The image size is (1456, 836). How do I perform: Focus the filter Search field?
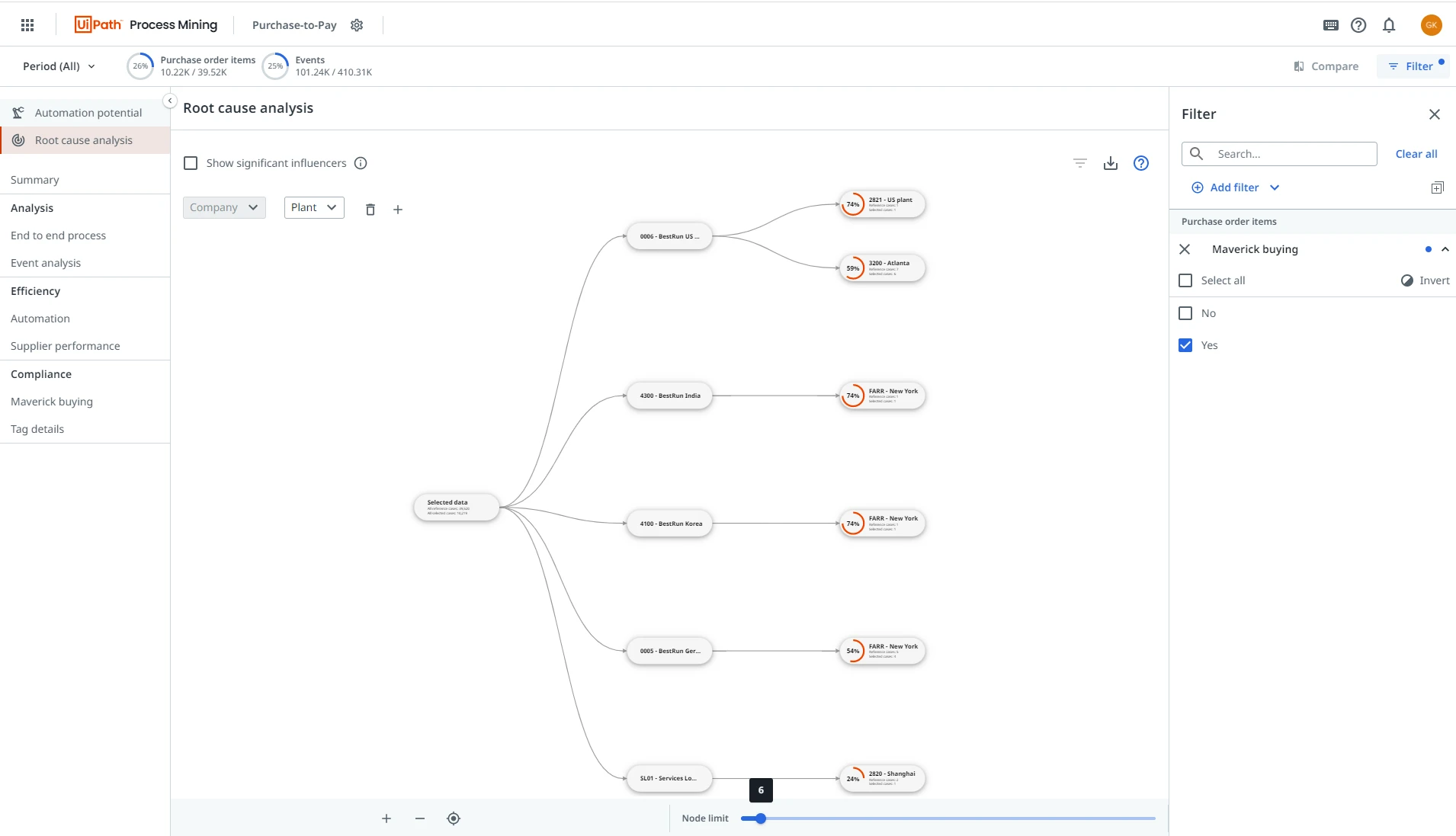coord(1279,154)
